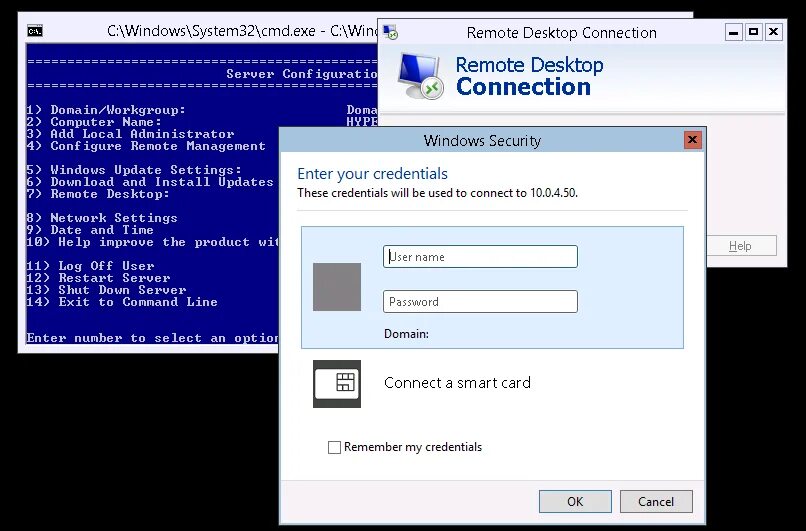The width and height of the screenshot is (806, 531).
Task: Select the smart card icon tile
Action: click(337, 383)
